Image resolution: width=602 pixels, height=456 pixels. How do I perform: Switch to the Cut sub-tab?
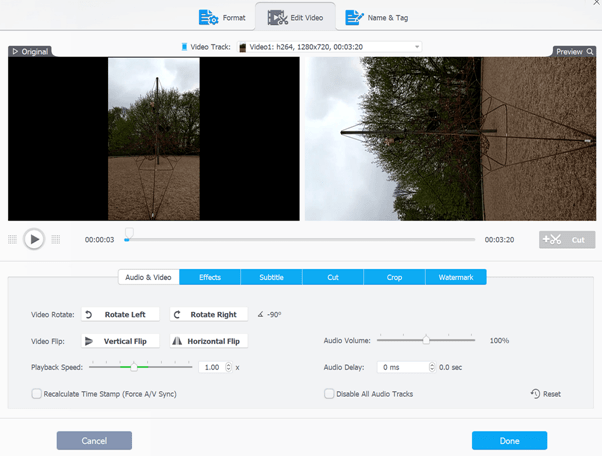[333, 277]
